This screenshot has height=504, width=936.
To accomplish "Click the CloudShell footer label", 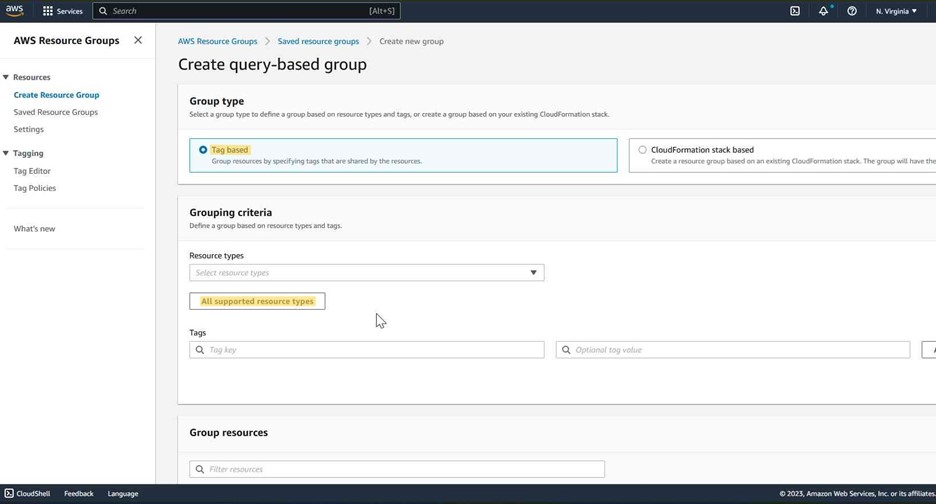I will (33, 493).
